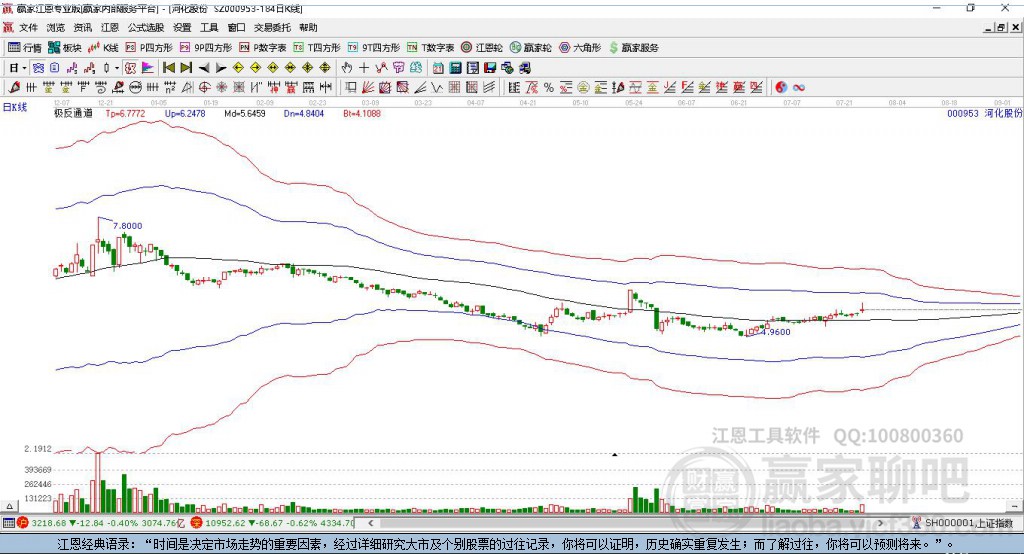Open the 9P四方形 tool
This screenshot has width=1024, height=554.
point(206,48)
